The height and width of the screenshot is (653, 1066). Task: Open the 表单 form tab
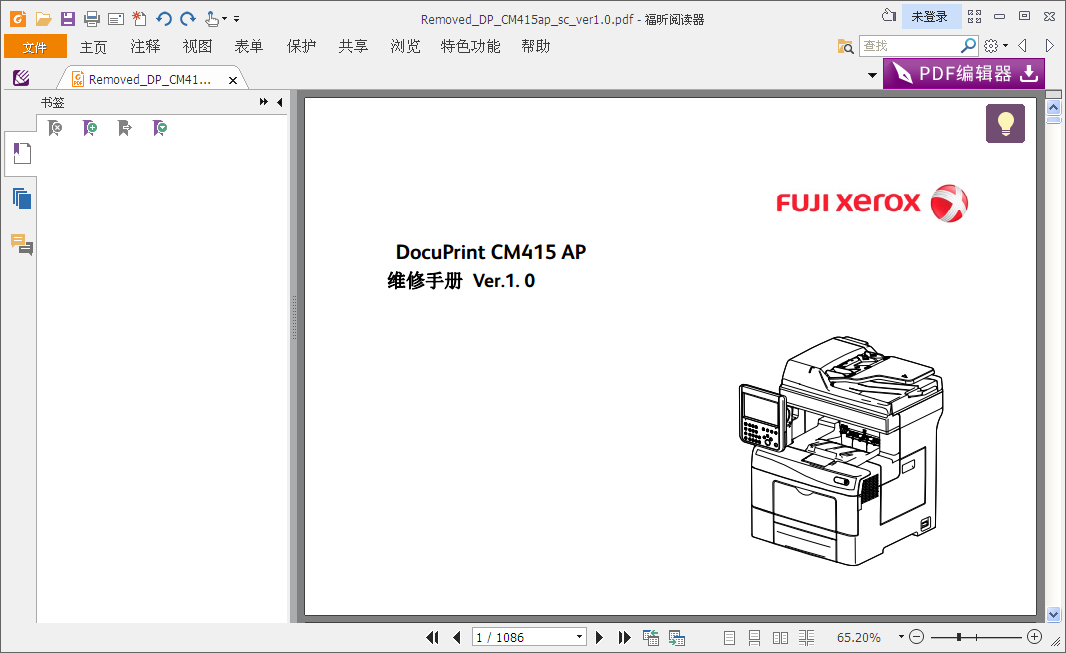tap(249, 47)
